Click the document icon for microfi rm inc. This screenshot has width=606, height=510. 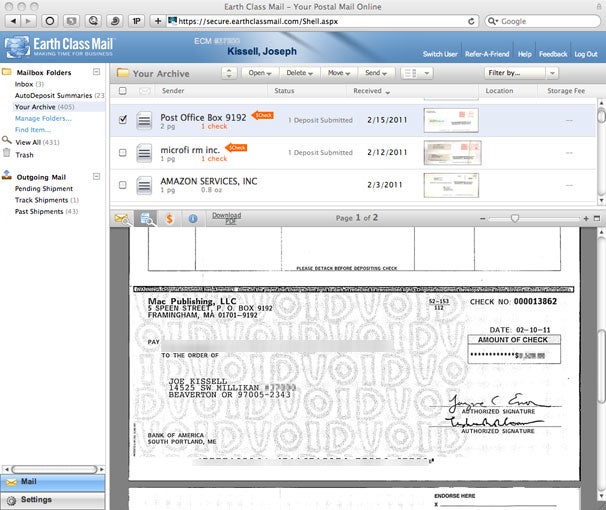click(144, 153)
